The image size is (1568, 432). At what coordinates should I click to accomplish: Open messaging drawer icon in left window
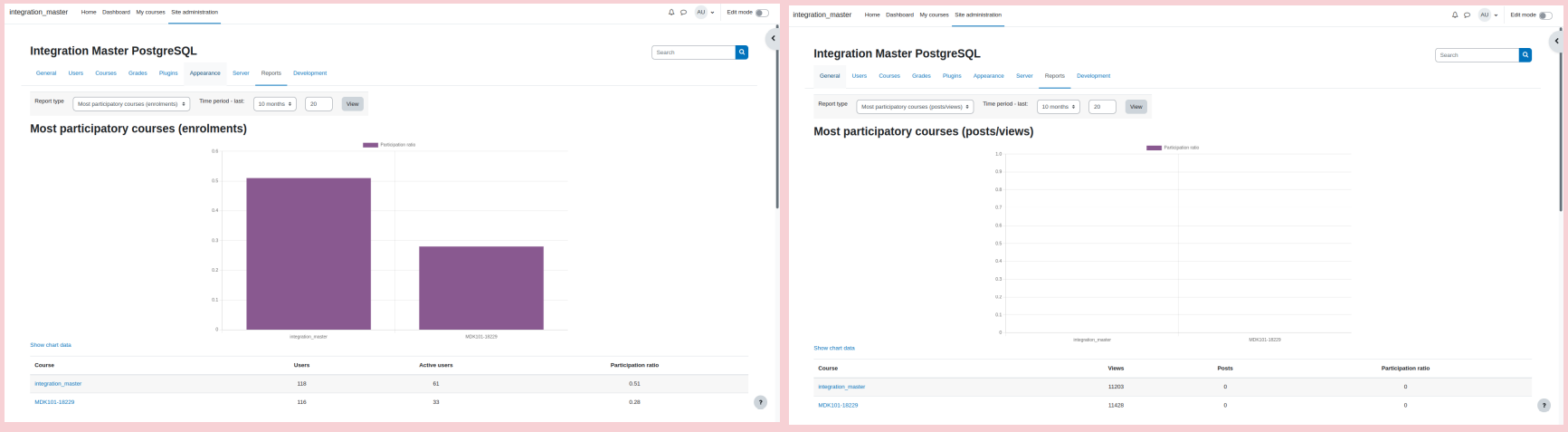pos(683,13)
